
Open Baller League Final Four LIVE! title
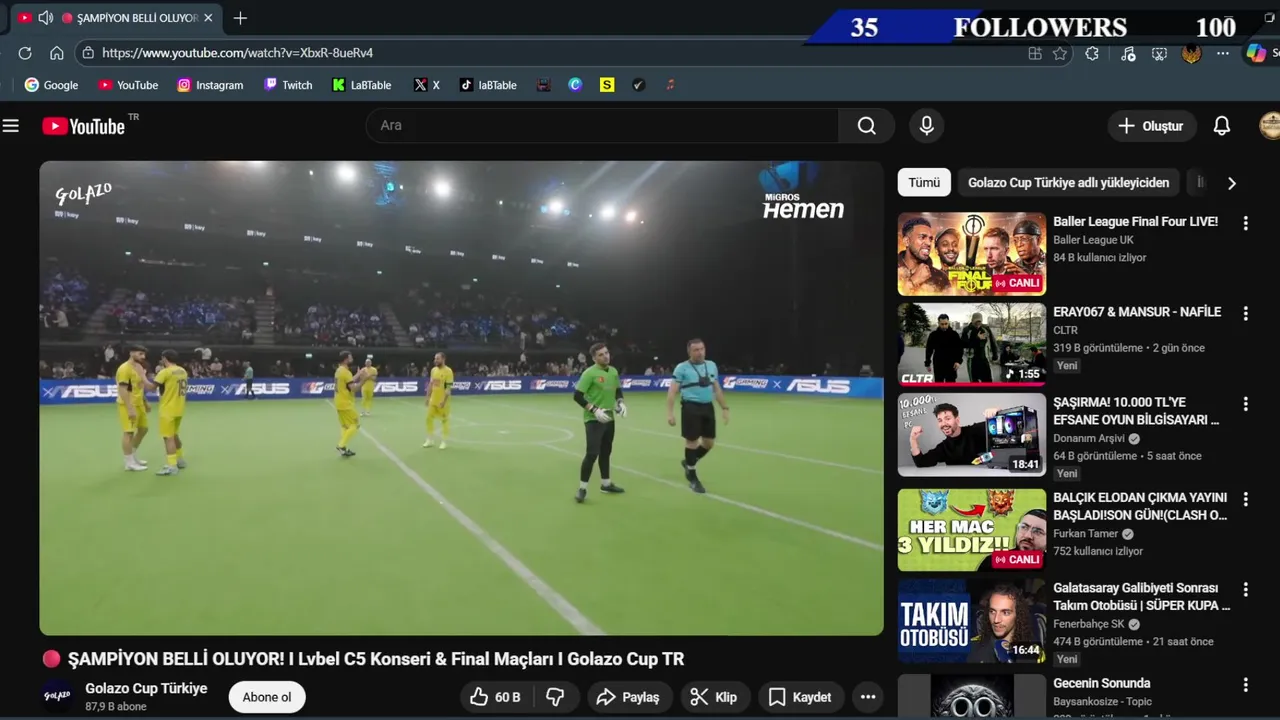(x=1135, y=221)
